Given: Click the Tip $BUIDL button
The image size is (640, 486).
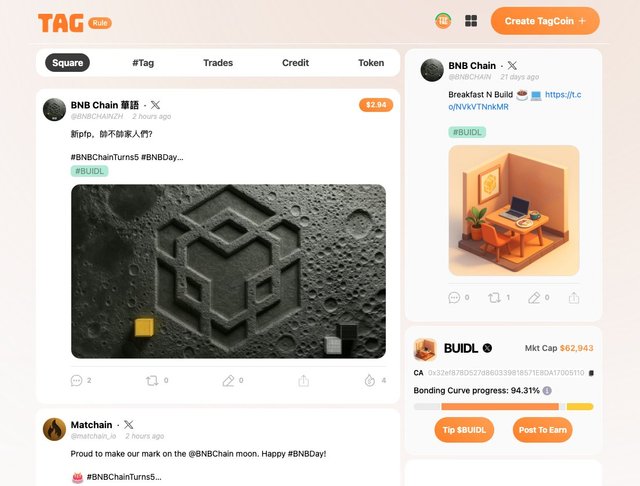Looking at the screenshot, I should [x=464, y=430].
